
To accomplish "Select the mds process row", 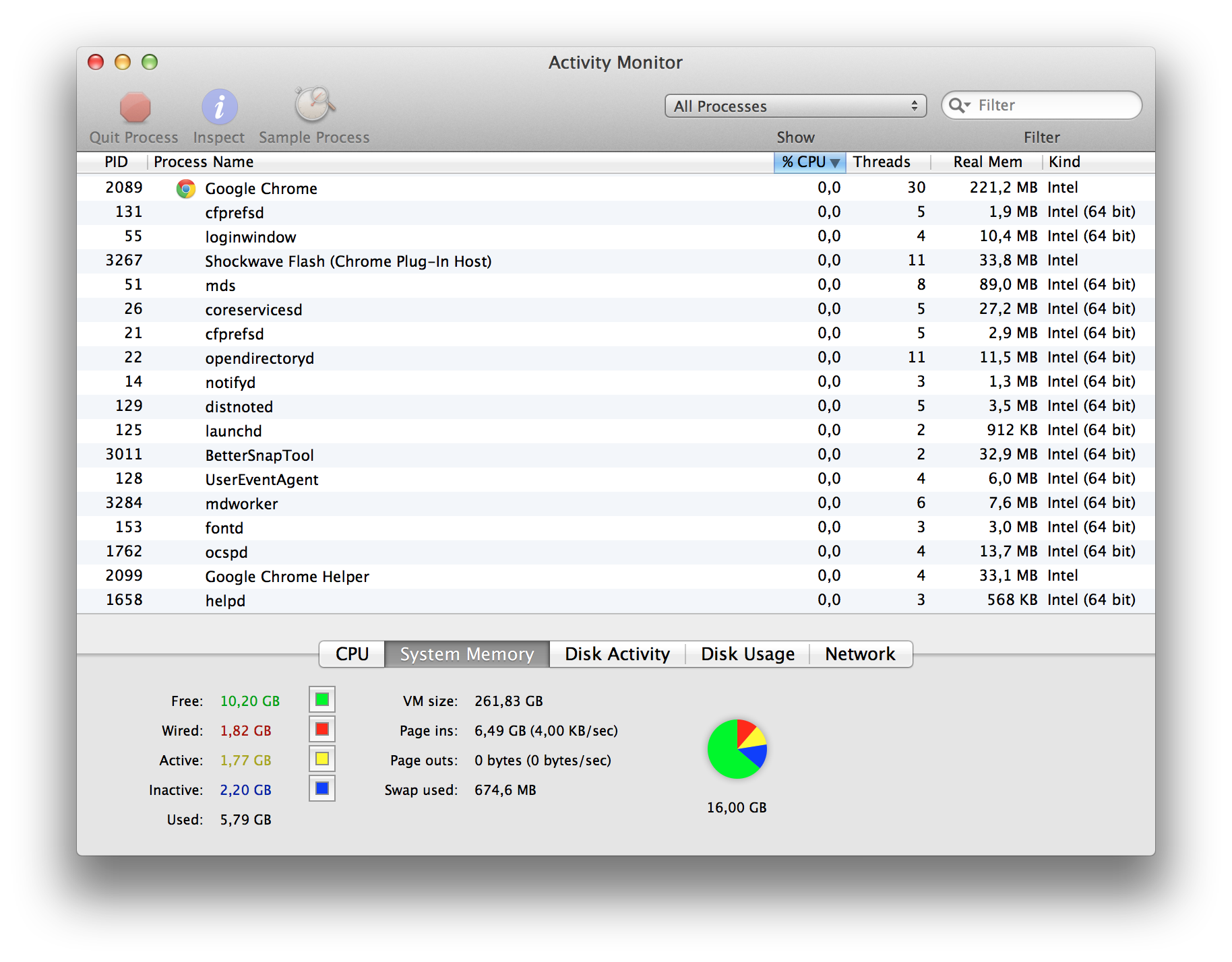I will [616, 286].
